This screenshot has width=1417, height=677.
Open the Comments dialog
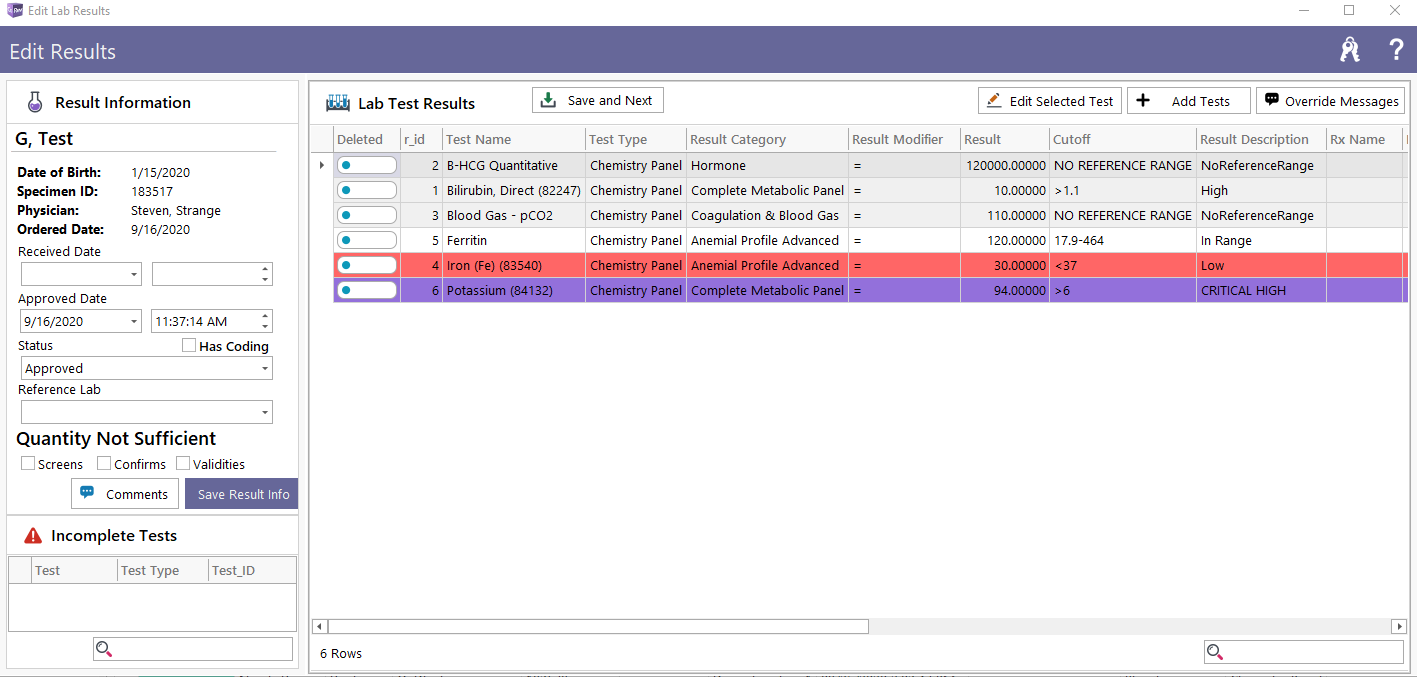125,494
